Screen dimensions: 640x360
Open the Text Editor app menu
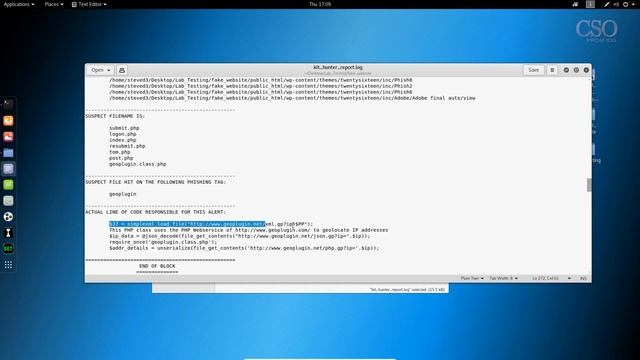pyautogui.click(x=89, y=4)
